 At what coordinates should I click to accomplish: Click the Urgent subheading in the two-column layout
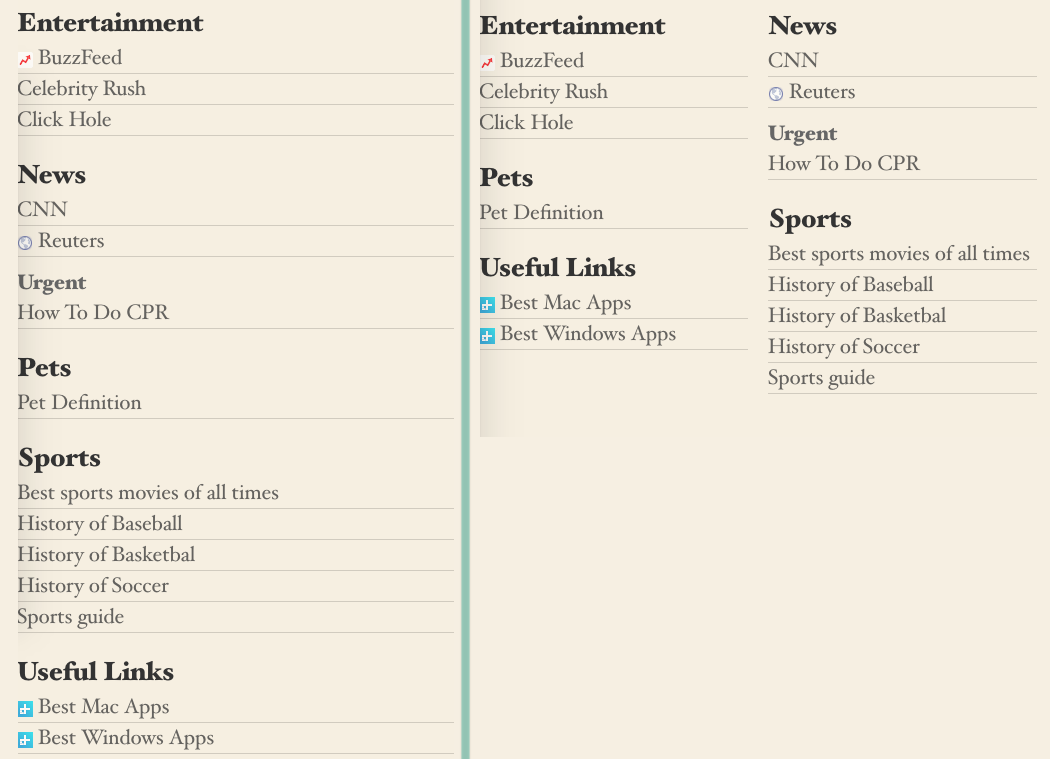tap(802, 133)
